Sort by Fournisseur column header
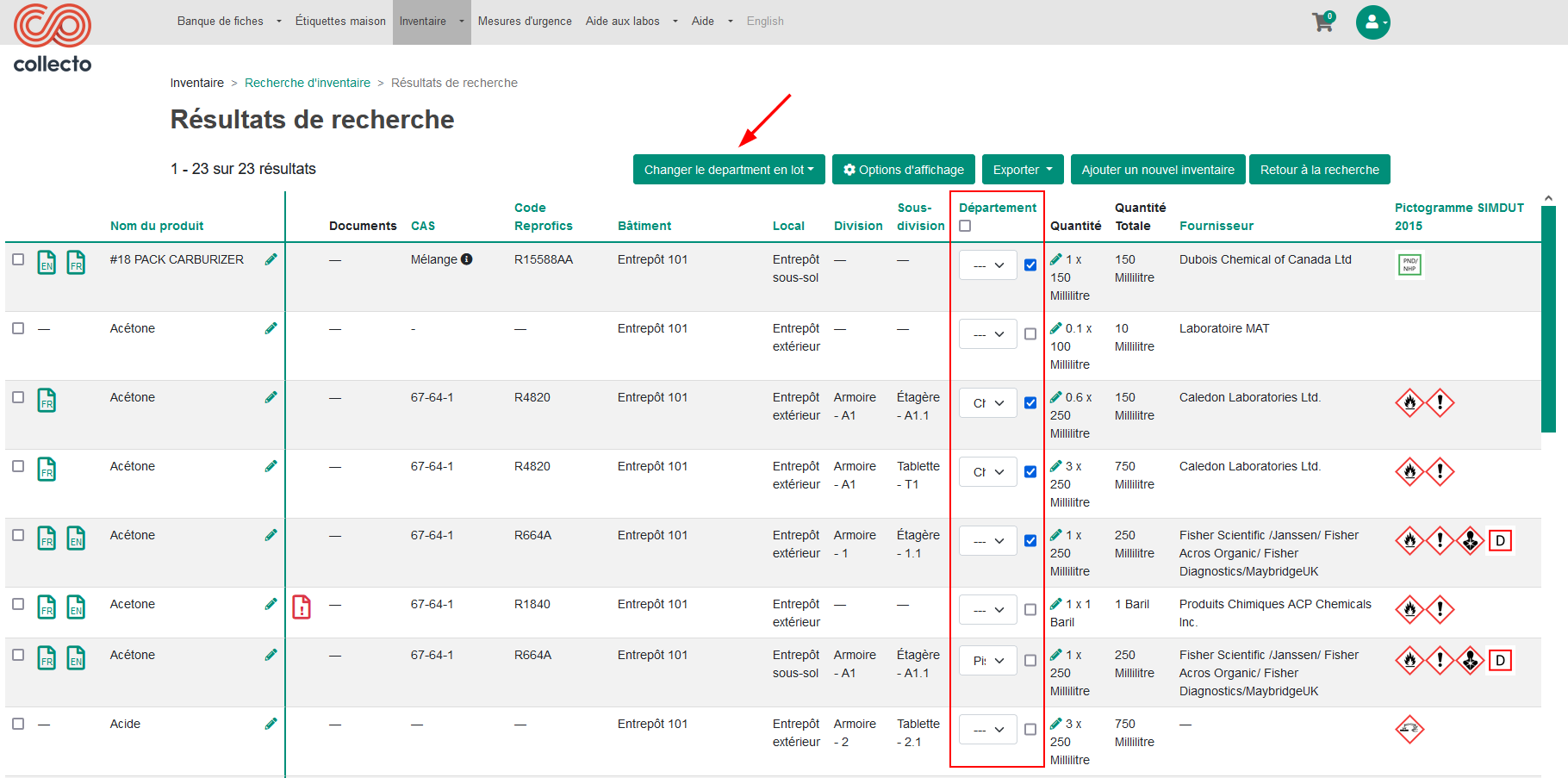 point(1216,226)
